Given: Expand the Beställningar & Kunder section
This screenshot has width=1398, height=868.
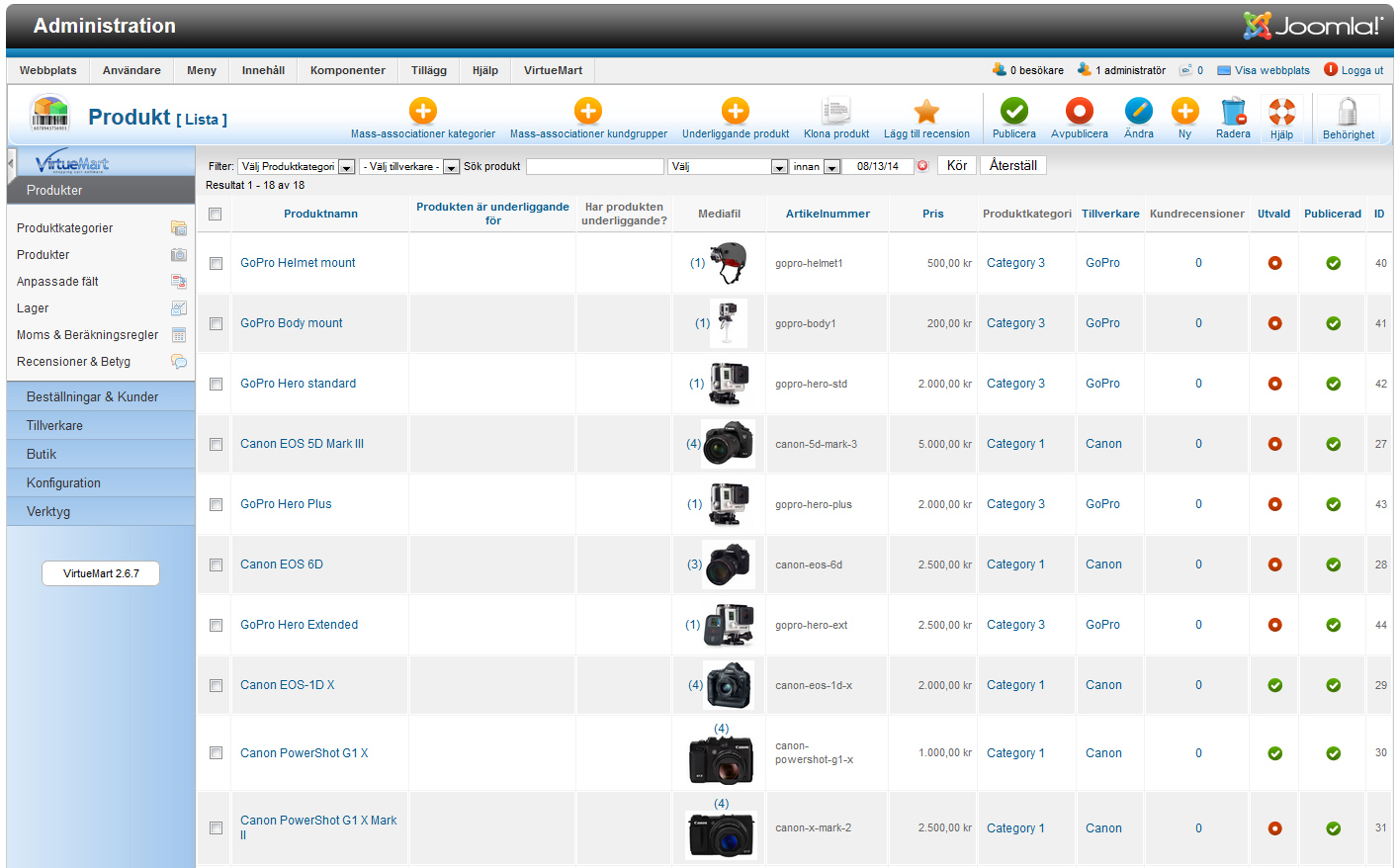Looking at the screenshot, I should pyautogui.click(x=101, y=396).
